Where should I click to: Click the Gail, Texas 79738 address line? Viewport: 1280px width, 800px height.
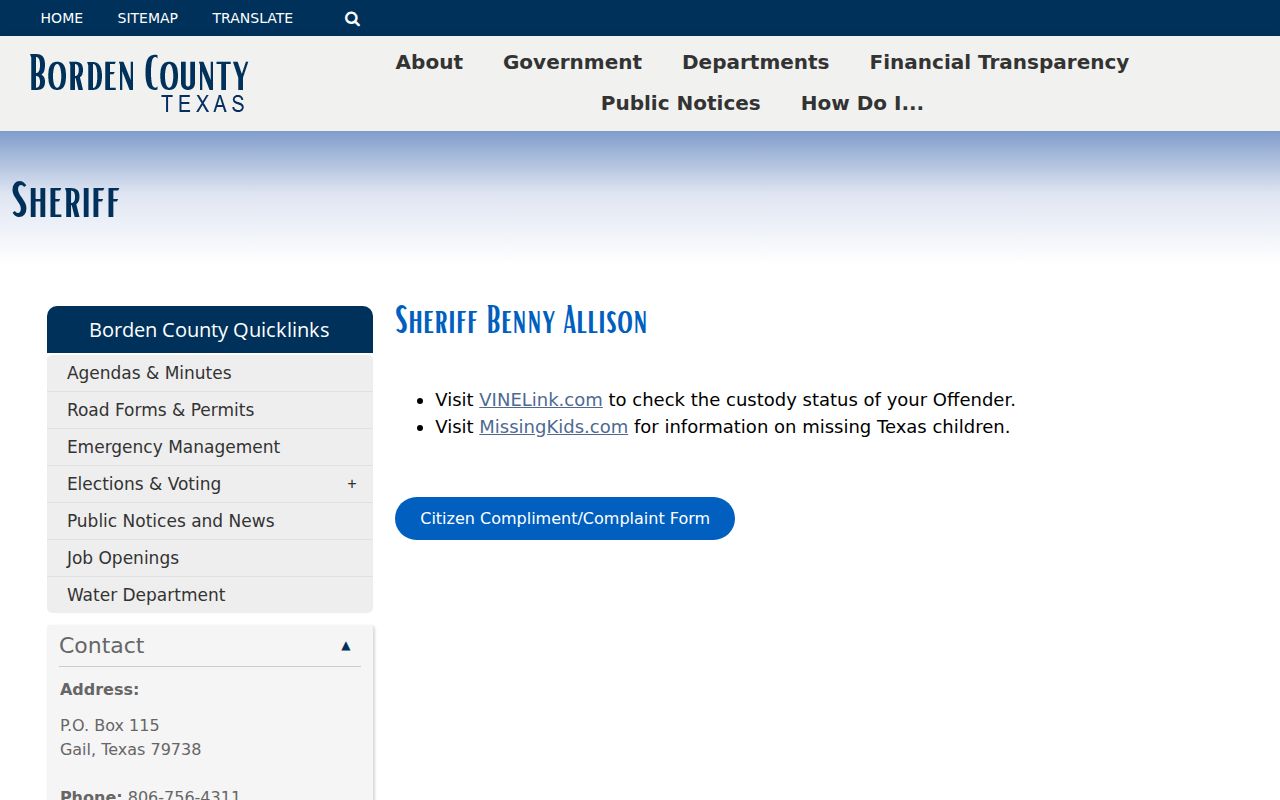[131, 749]
